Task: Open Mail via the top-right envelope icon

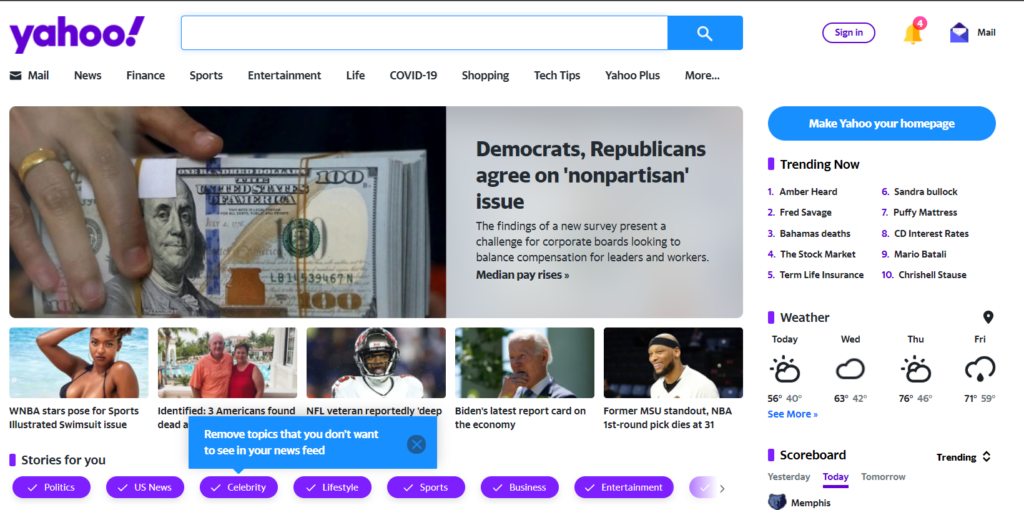Action: point(960,33)
